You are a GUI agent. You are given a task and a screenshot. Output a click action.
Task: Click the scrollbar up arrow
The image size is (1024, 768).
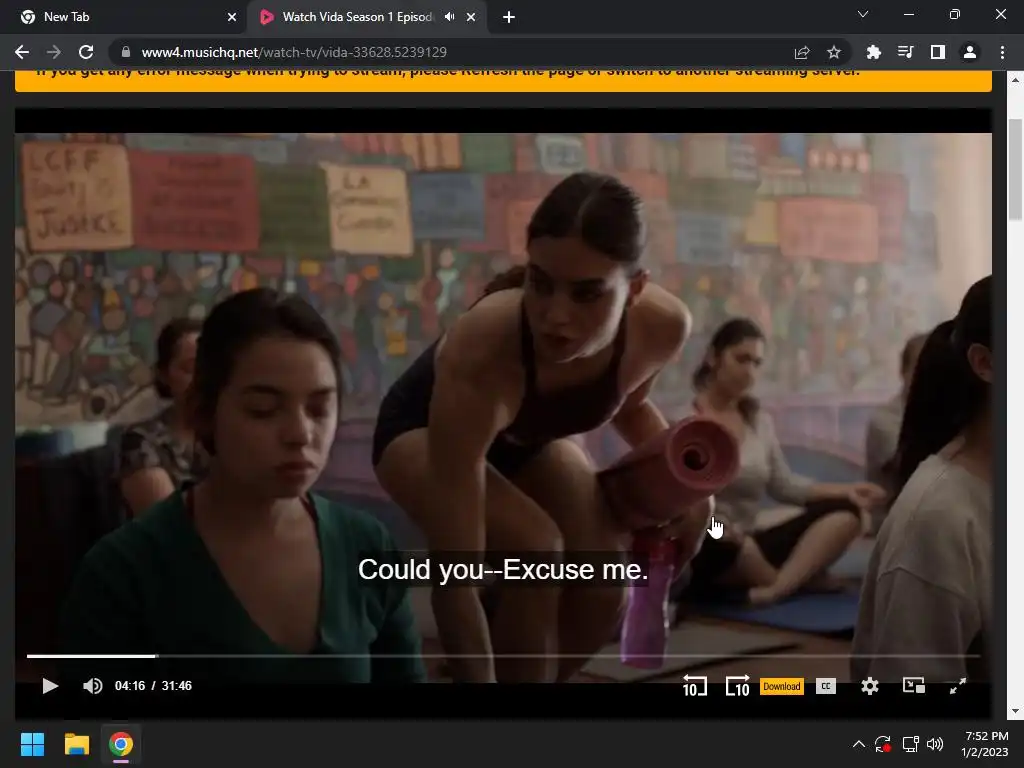coord(1016,80)
